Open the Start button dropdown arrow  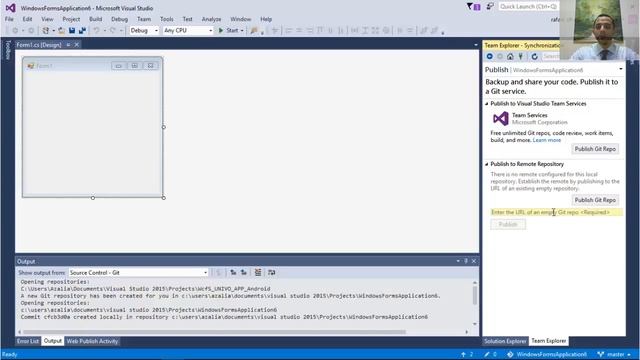coord(242,31)
